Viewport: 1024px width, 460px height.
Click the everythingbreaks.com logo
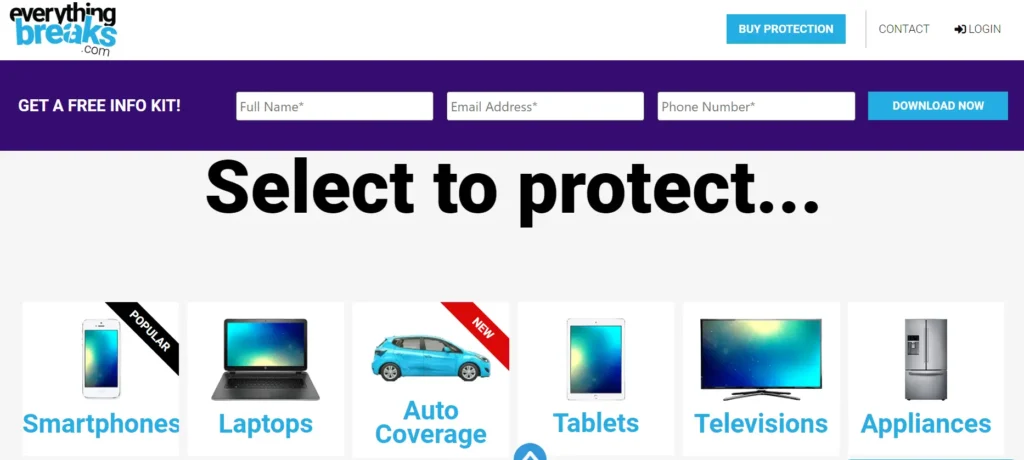pos(63,30)
